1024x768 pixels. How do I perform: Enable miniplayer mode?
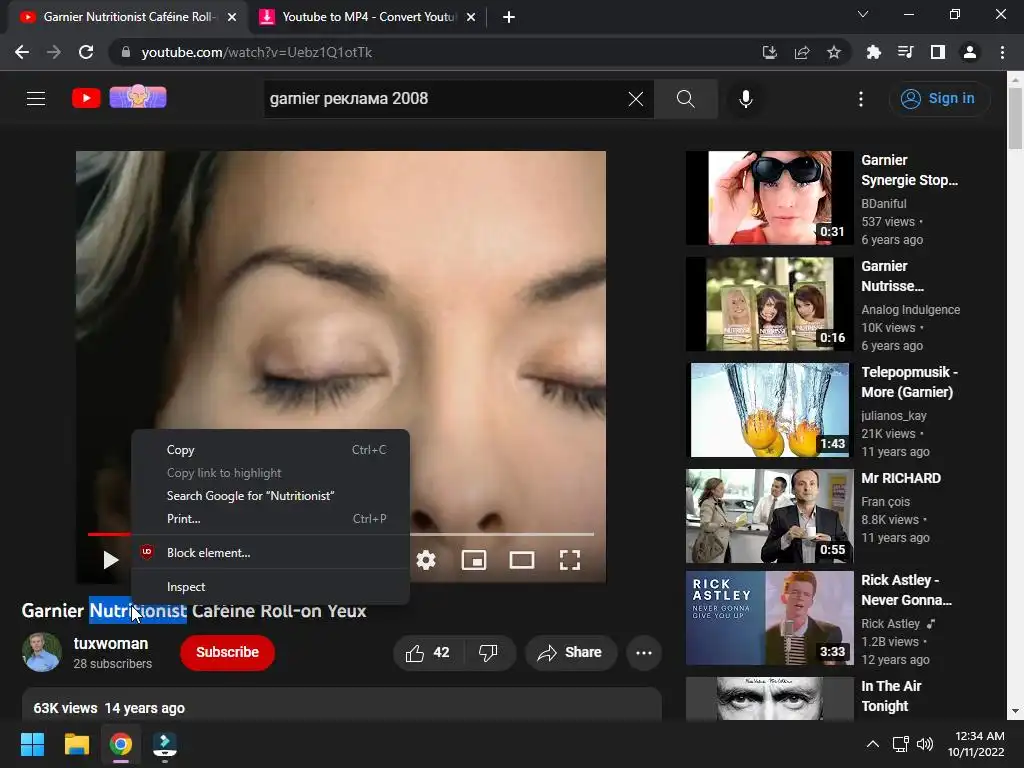[473, 560]
